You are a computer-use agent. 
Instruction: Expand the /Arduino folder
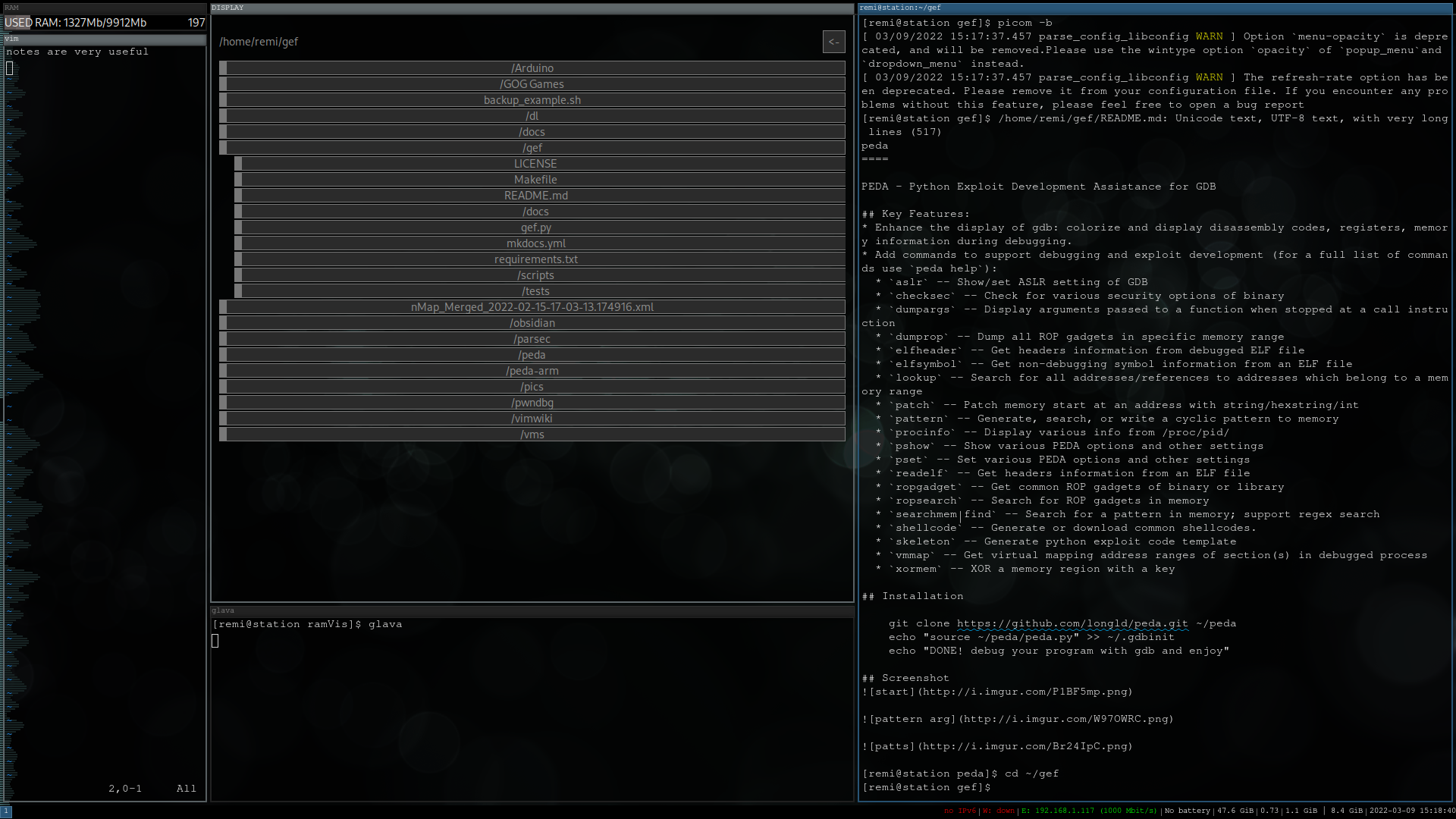click(x=532, y=68)
